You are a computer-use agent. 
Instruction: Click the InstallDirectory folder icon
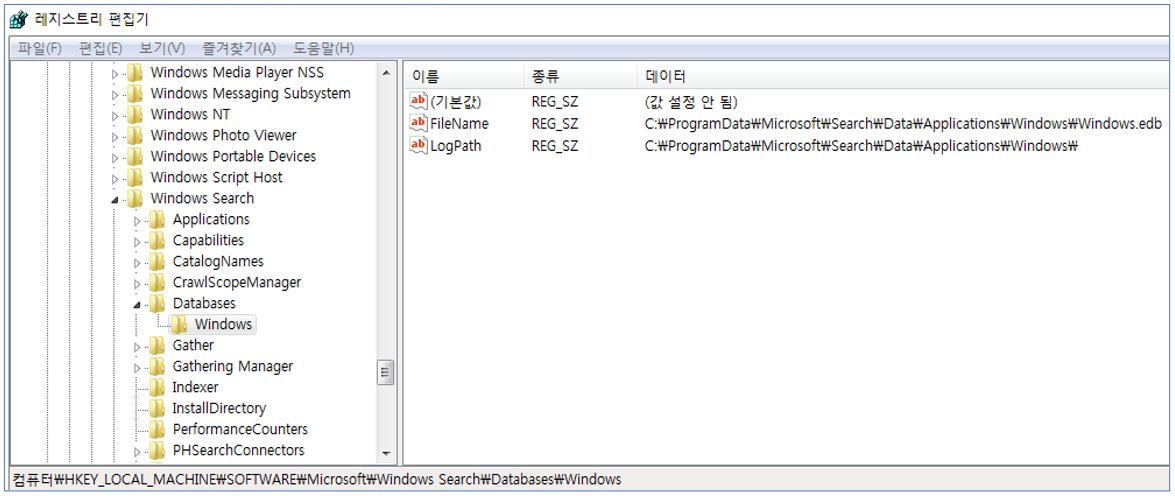click(156, 408)
